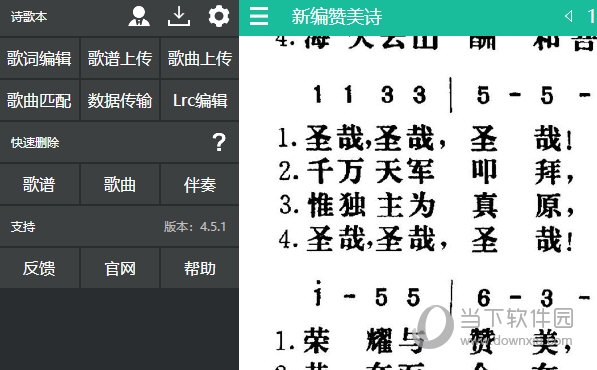The height and width of the screenshot is (370, 597).
Task: Open 歌曲匹配 song matching
Action: [39, 100]
